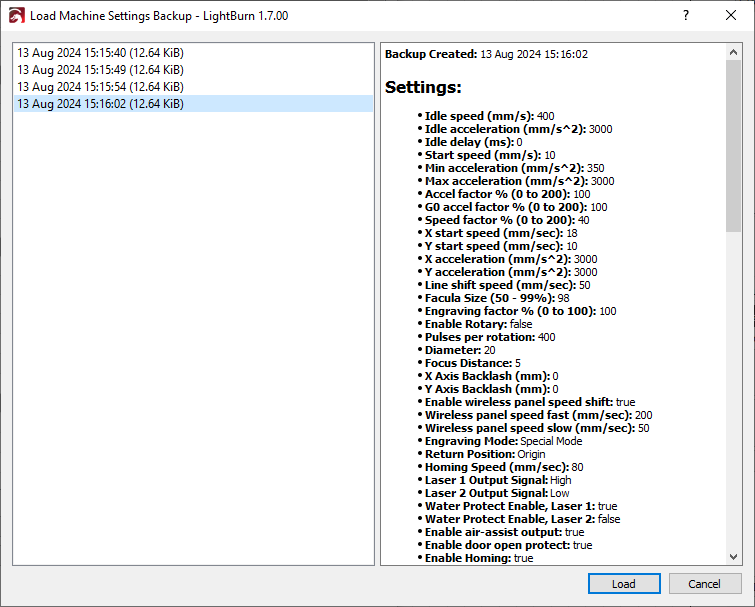Image resolution: width=755 pixels, height=607 pixels.
Task: Click the scrollbar track below the thumb
Action: 733,400
